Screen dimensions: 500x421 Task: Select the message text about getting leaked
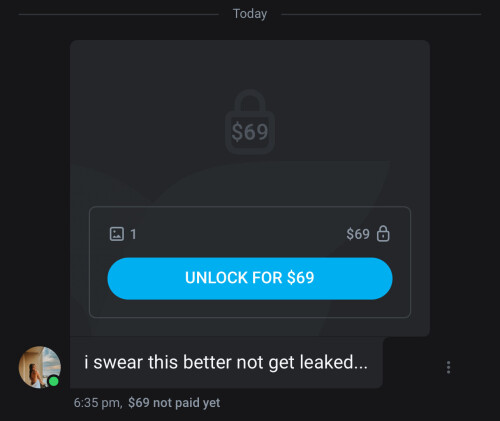pos(226,362)
